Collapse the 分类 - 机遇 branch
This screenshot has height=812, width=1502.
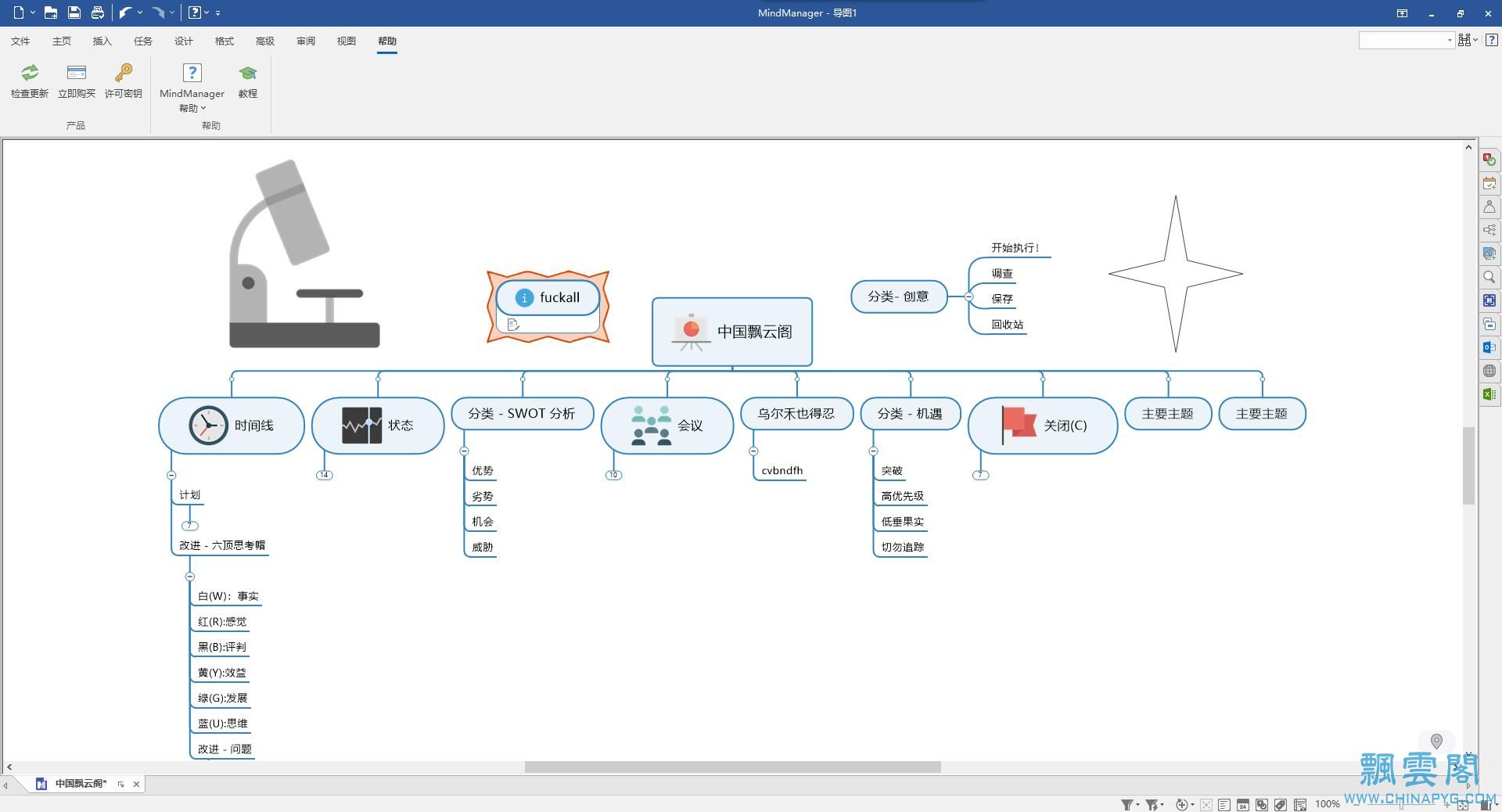tap(873, 451)
